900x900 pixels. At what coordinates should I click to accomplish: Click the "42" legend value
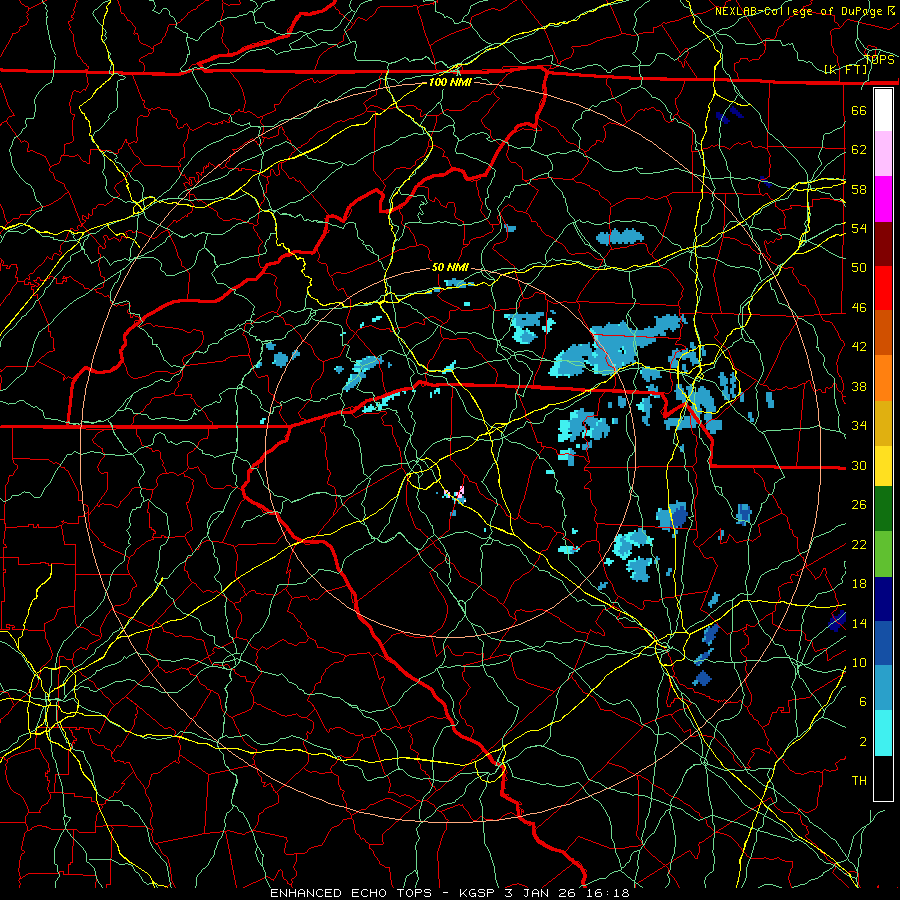pos(859,347)
